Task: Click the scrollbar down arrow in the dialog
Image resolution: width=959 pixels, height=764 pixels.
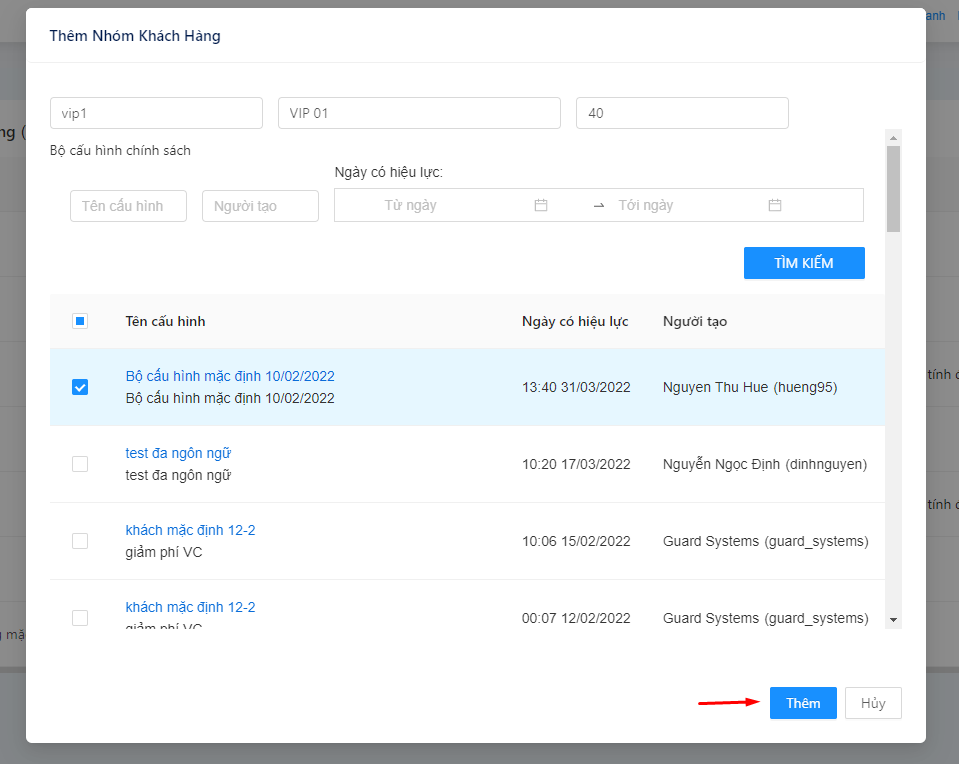Action: pyautogui.click(x=893, y=620)
